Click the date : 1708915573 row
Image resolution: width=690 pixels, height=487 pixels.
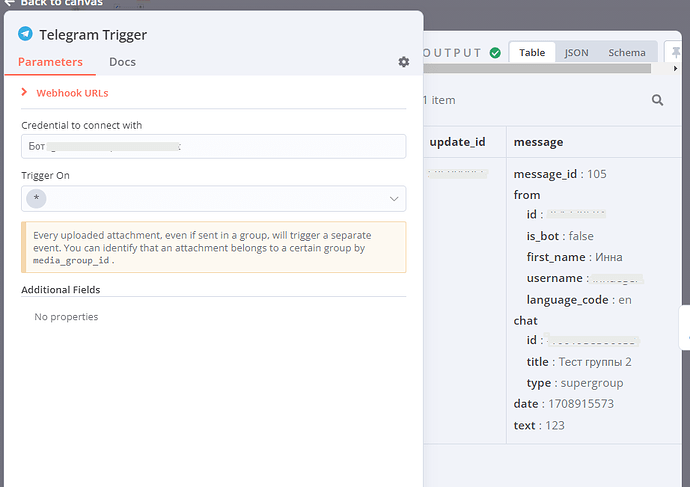[x=563, y=404]
